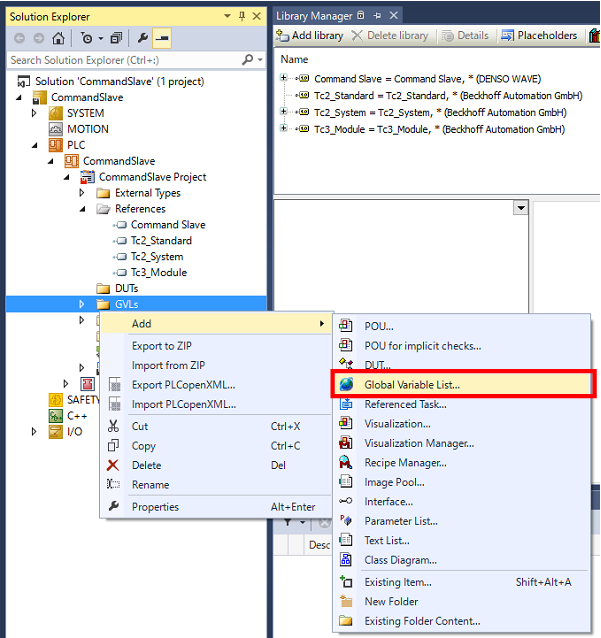Expand the Tc2_Standard library entry

[284, 95]
